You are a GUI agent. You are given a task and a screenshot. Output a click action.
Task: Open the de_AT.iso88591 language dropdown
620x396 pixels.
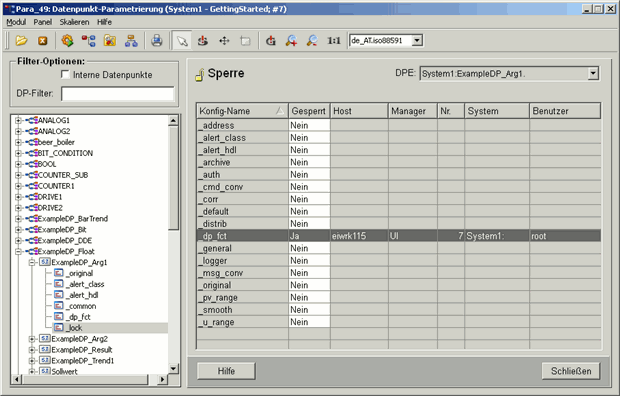point(417,40)
